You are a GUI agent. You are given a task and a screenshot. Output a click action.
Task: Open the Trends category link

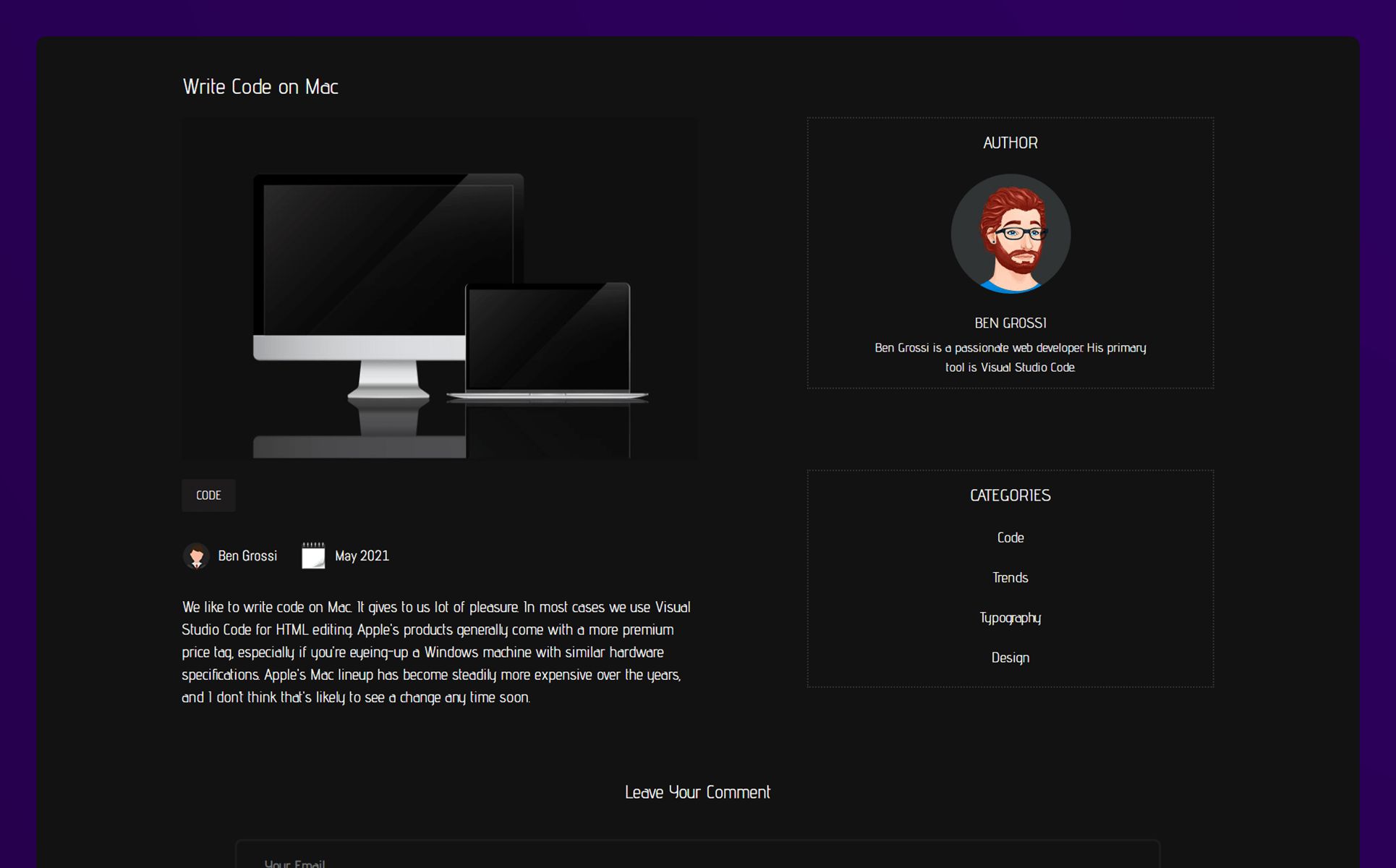[x=1010, y=577]
